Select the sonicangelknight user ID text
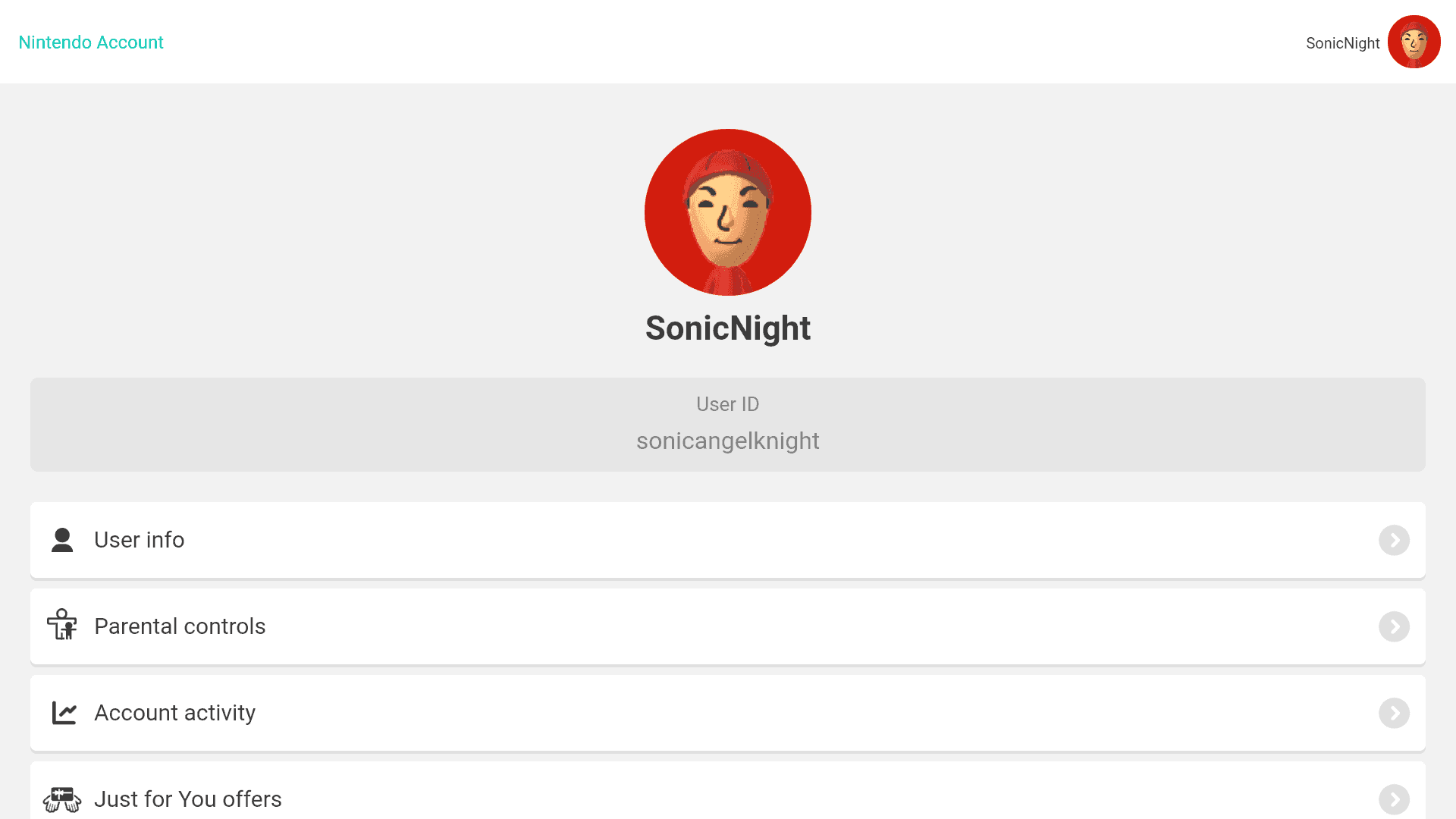 point(728,441)
